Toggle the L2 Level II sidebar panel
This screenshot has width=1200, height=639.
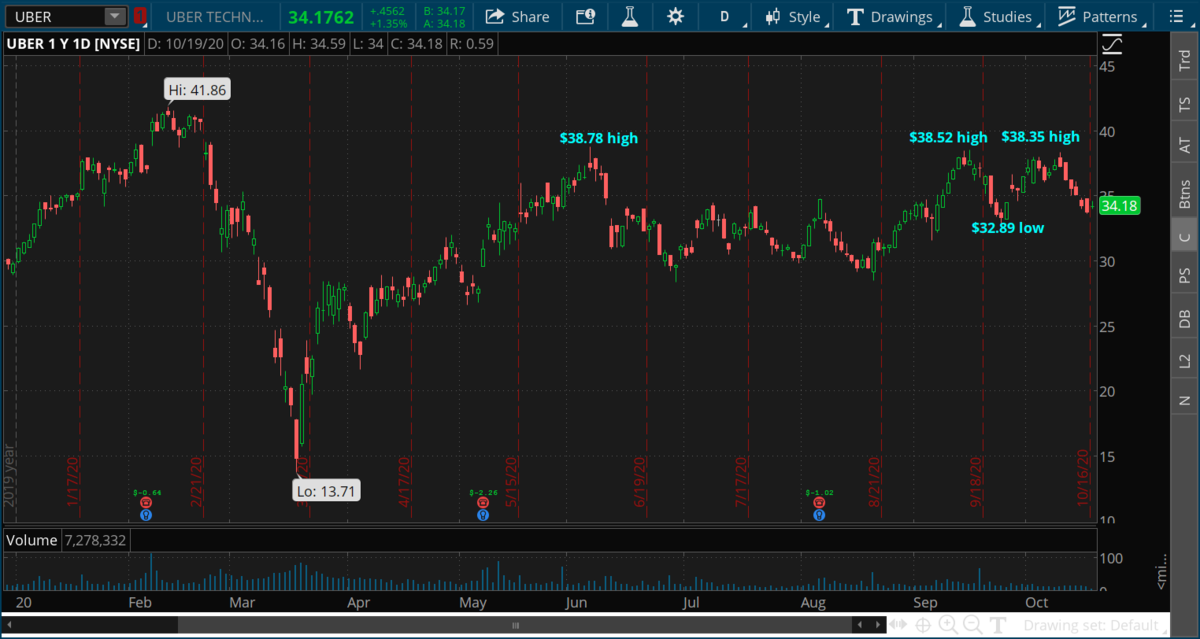click(x=1185, y=361)
